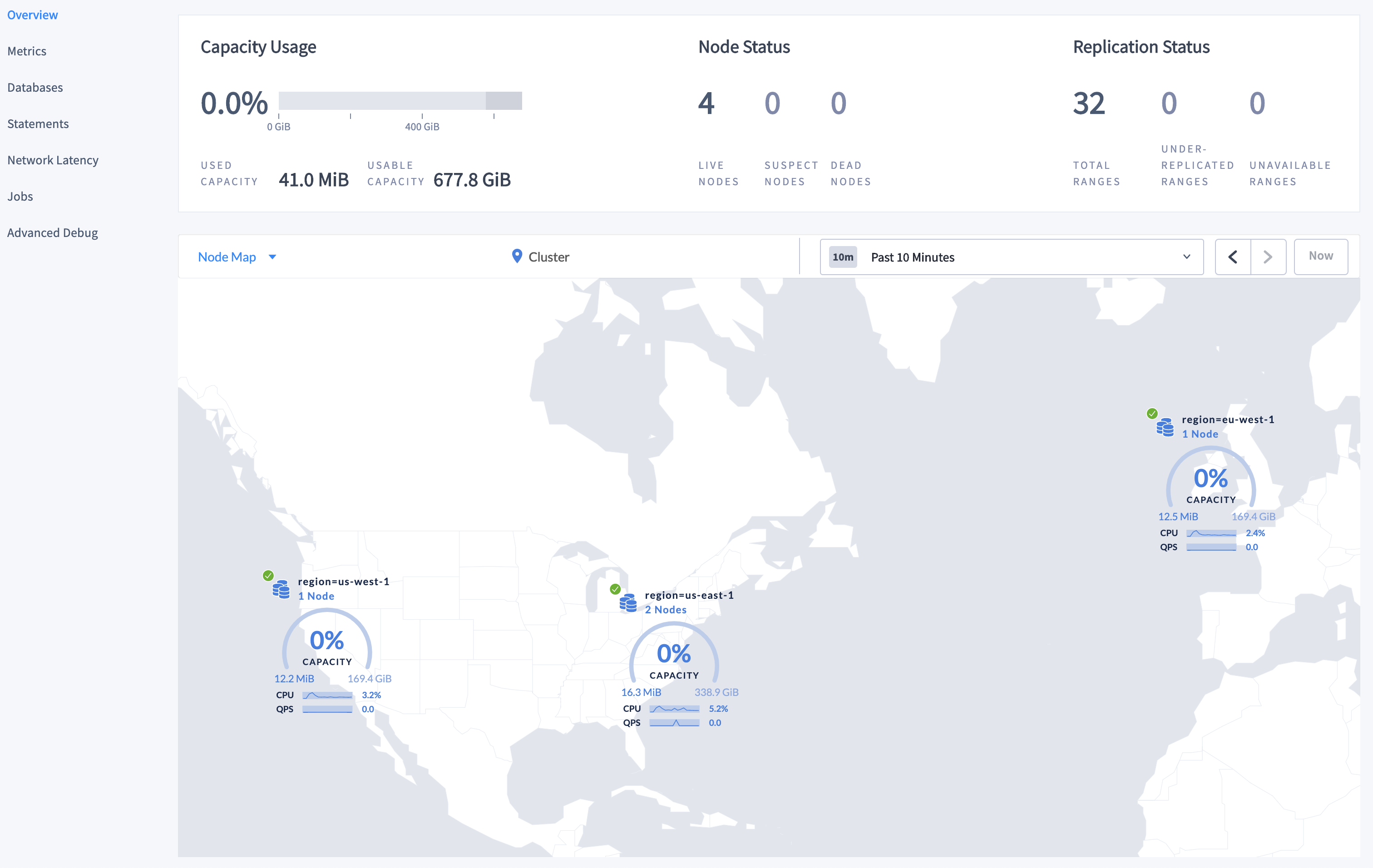This screenshot has height=868, width=1373.
Task: Click the Network Latency sidebar item
Action: [x=54, y=159]
